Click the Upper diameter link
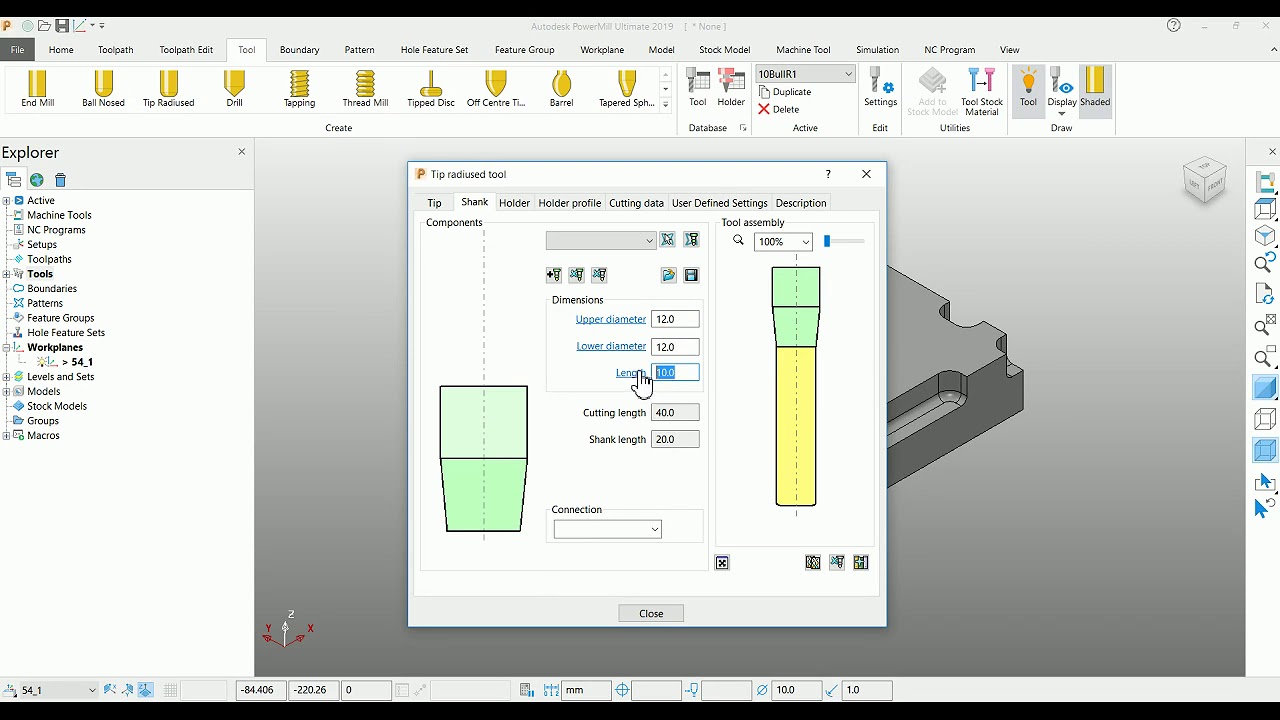 611,319
